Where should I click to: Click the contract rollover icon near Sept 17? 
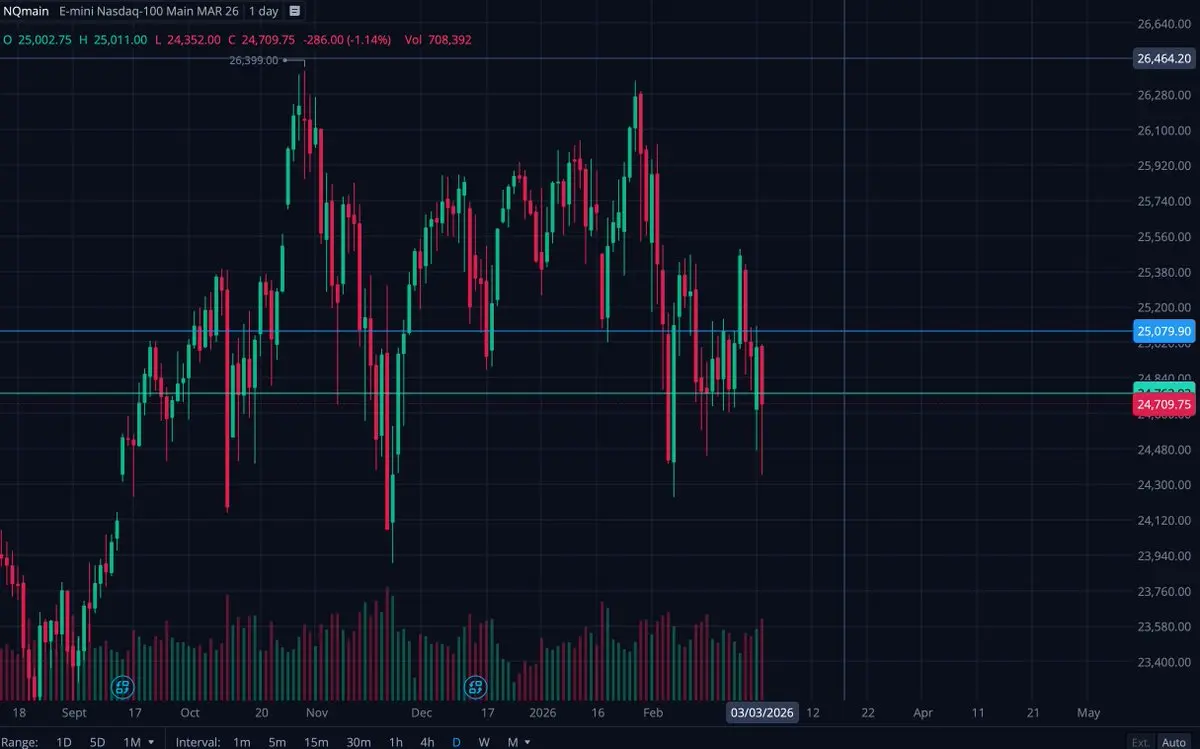[123, 687]
